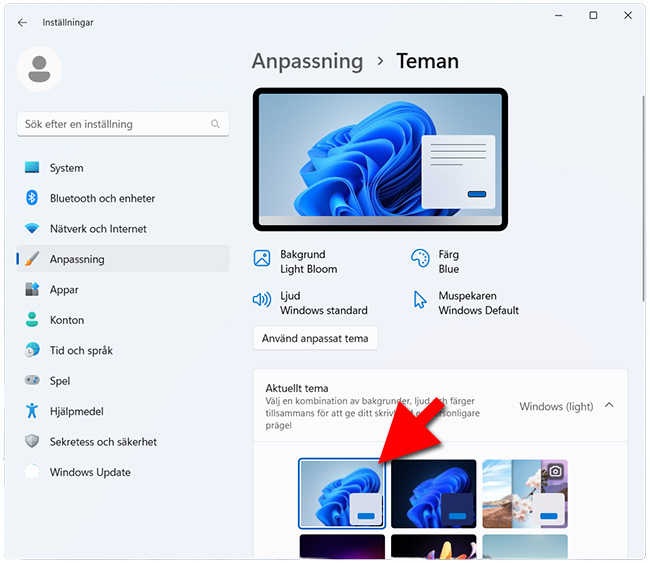Click the vertical scrollbar on right
Viewport: 650px width, 563px height.
[641, 200]
